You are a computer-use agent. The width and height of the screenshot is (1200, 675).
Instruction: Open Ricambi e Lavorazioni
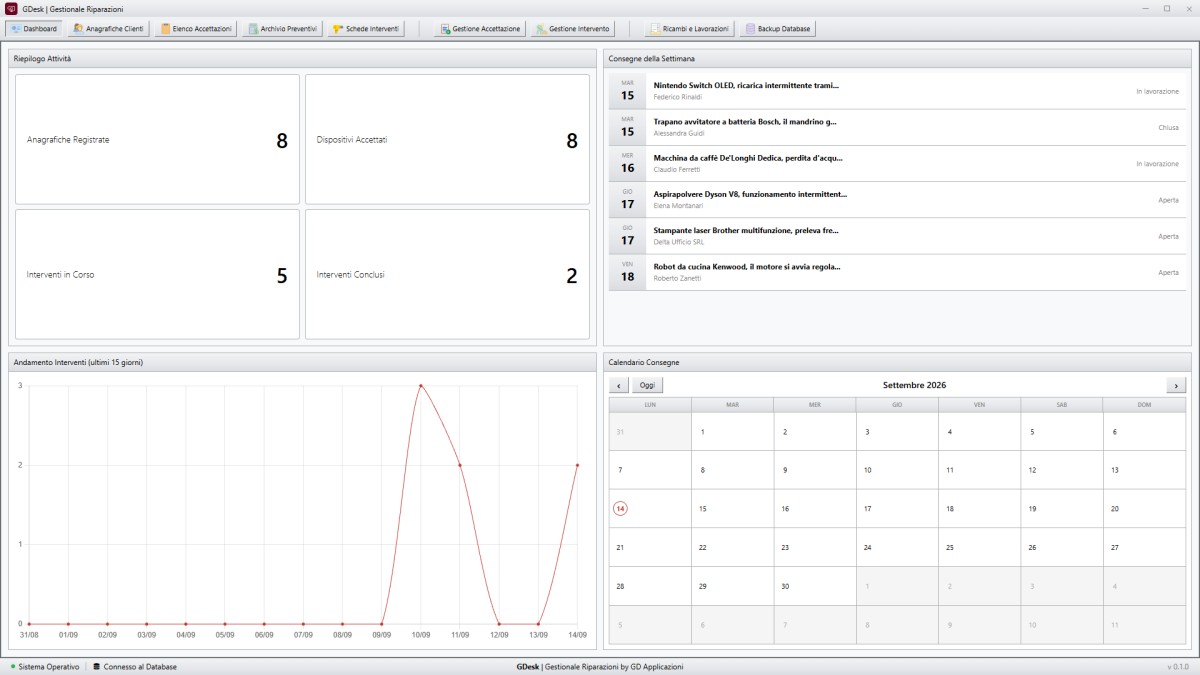(x=688, y=29)
